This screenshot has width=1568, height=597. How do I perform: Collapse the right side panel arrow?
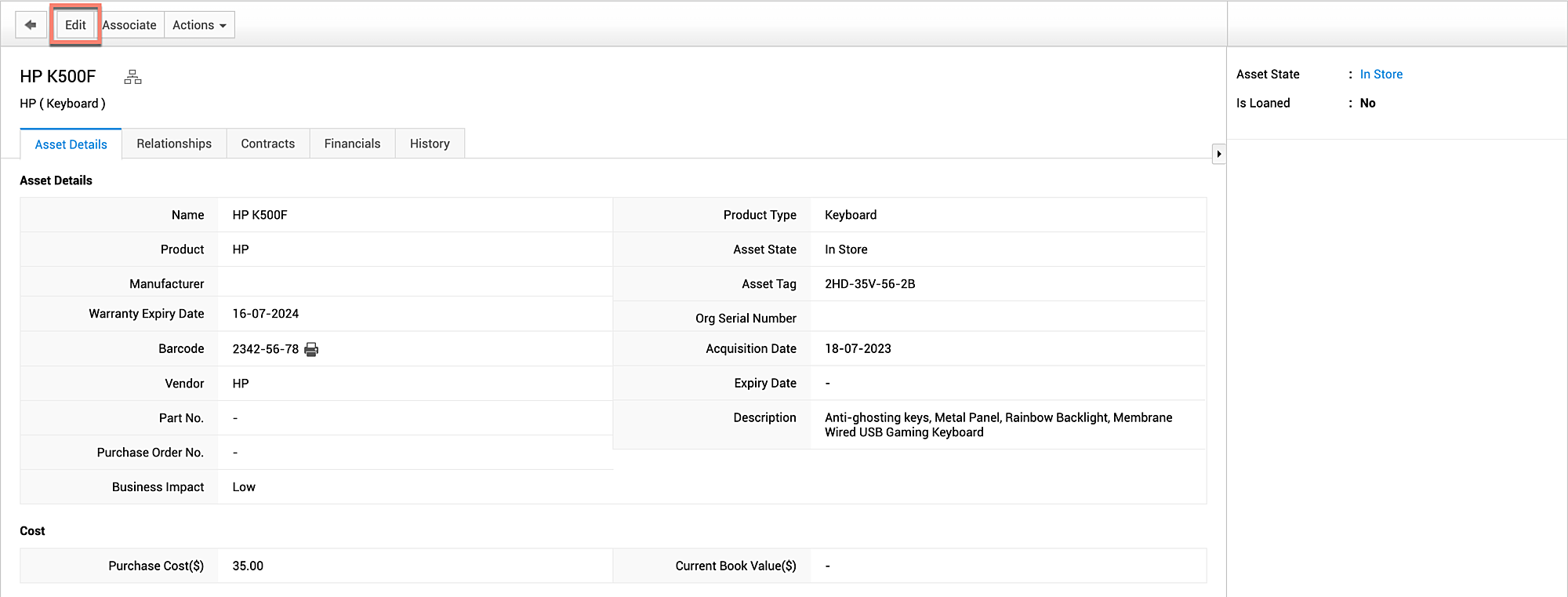(x=1218, y=154)
